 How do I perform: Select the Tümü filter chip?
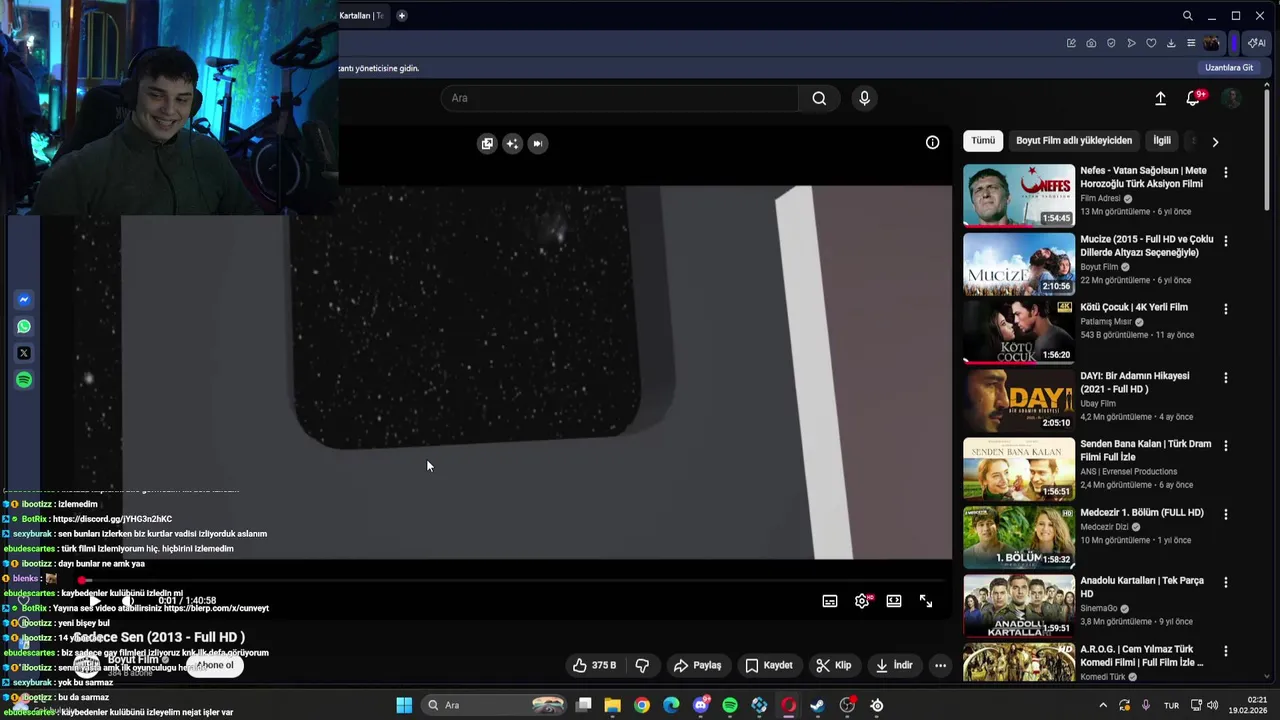coord(983,141)
